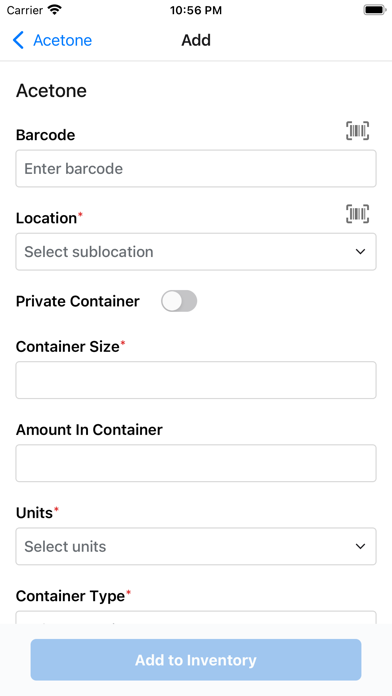This screenshot has width=392, height=696.
Task: Tap the back chevron arrow icon
Action: tap(18, 40)
